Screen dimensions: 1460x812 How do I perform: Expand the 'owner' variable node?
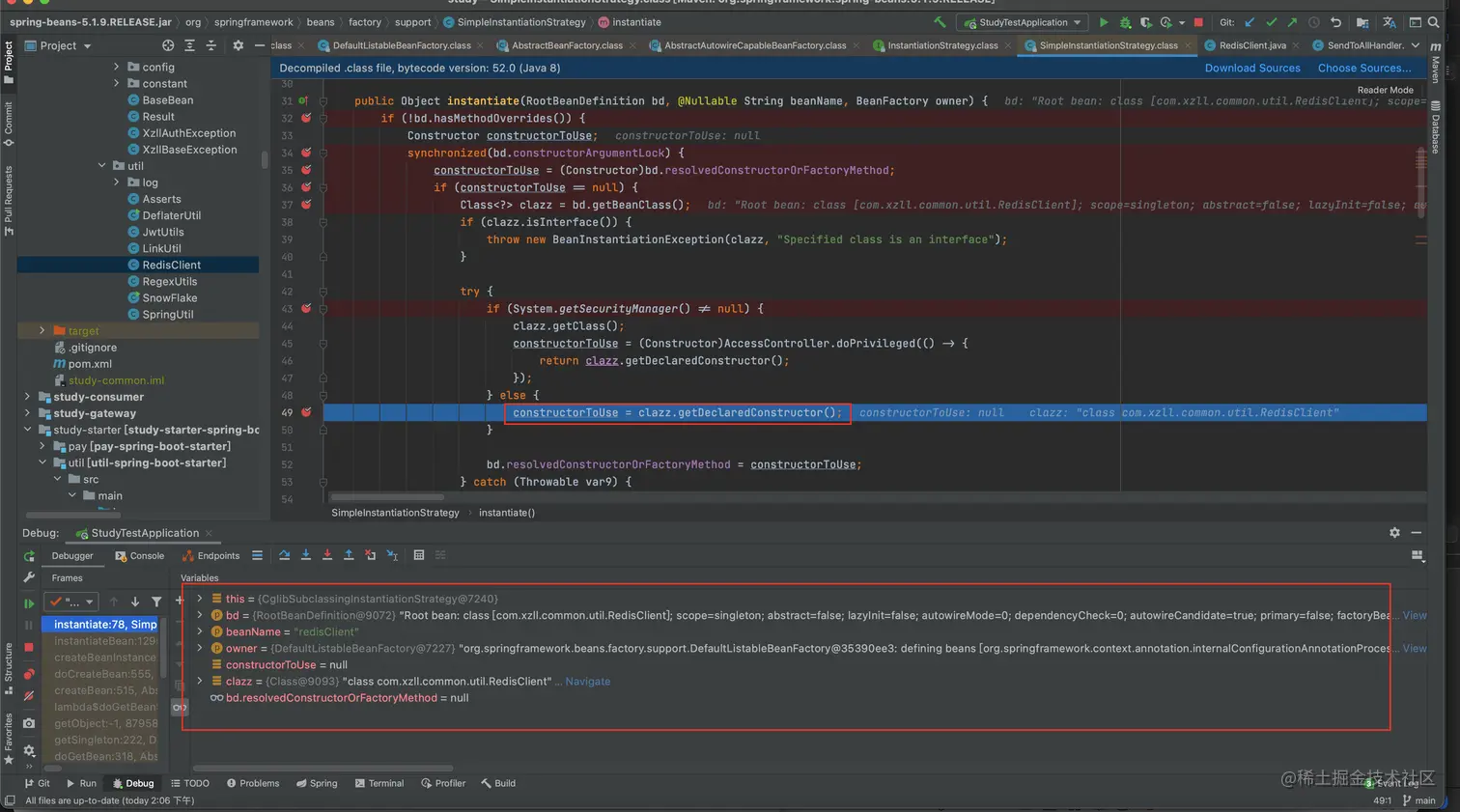tap(200, 648)
